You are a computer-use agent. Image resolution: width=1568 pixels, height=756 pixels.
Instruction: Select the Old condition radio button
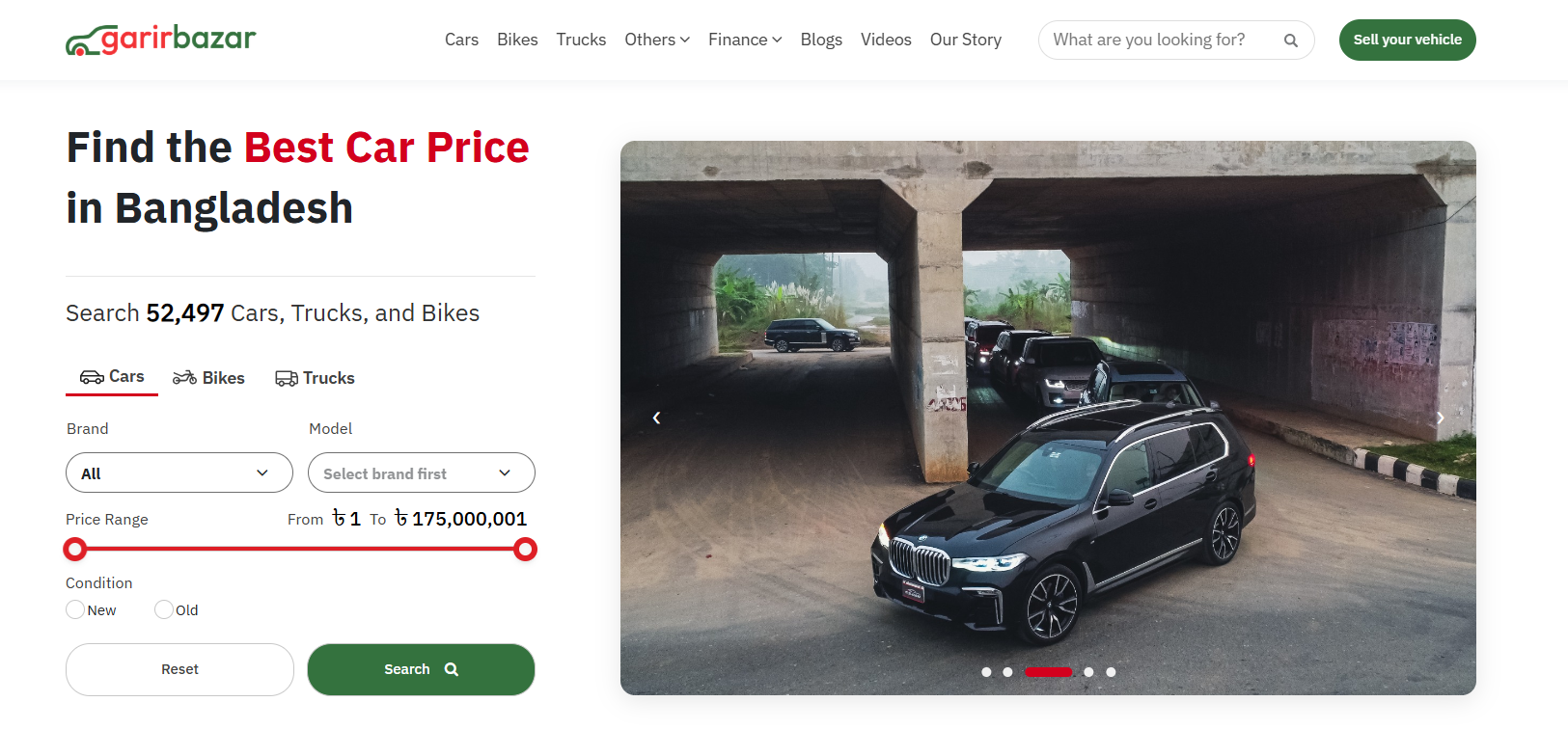click(164, 609)
